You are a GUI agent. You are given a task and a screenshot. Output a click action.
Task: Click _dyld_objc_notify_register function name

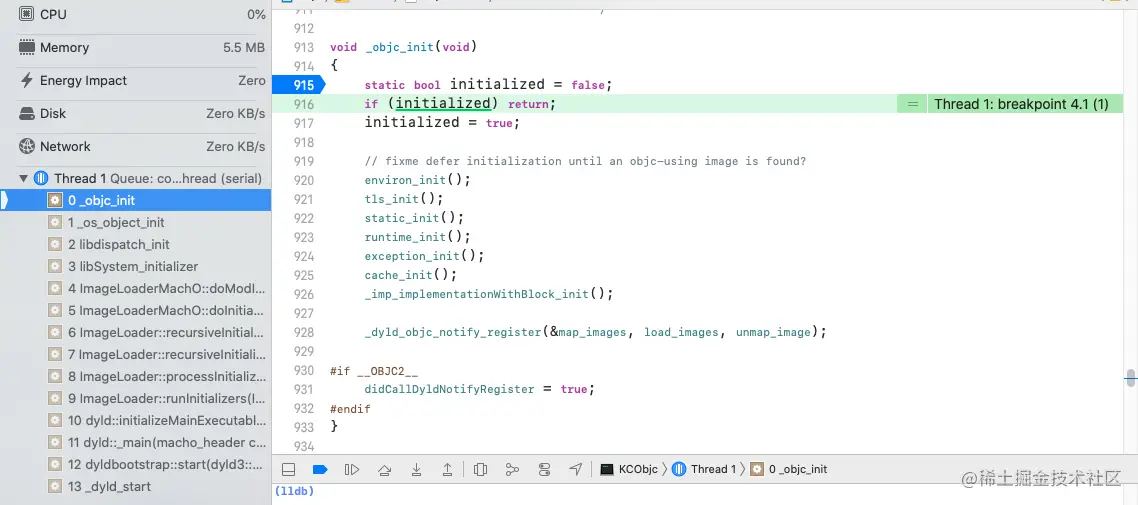pos(454,332)
